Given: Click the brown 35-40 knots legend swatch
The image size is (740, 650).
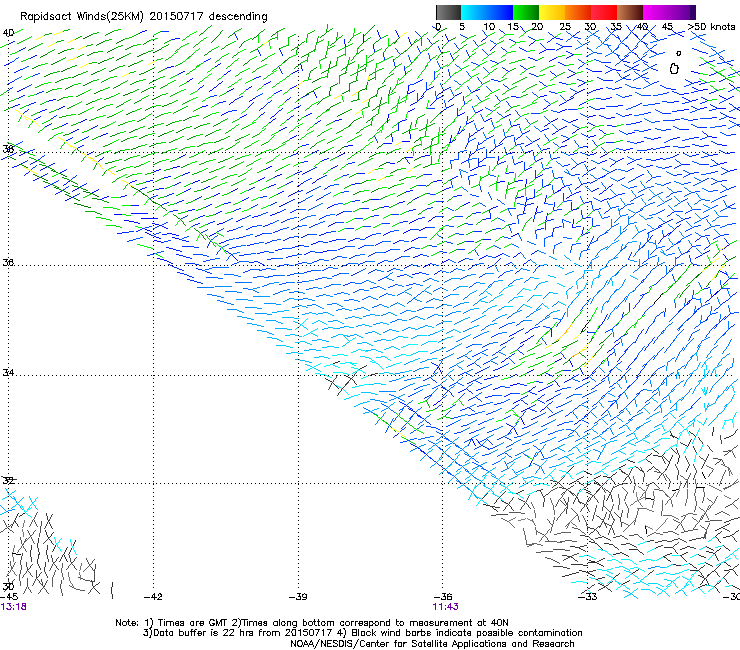Looking at the screenshot, I should (630, 12).
